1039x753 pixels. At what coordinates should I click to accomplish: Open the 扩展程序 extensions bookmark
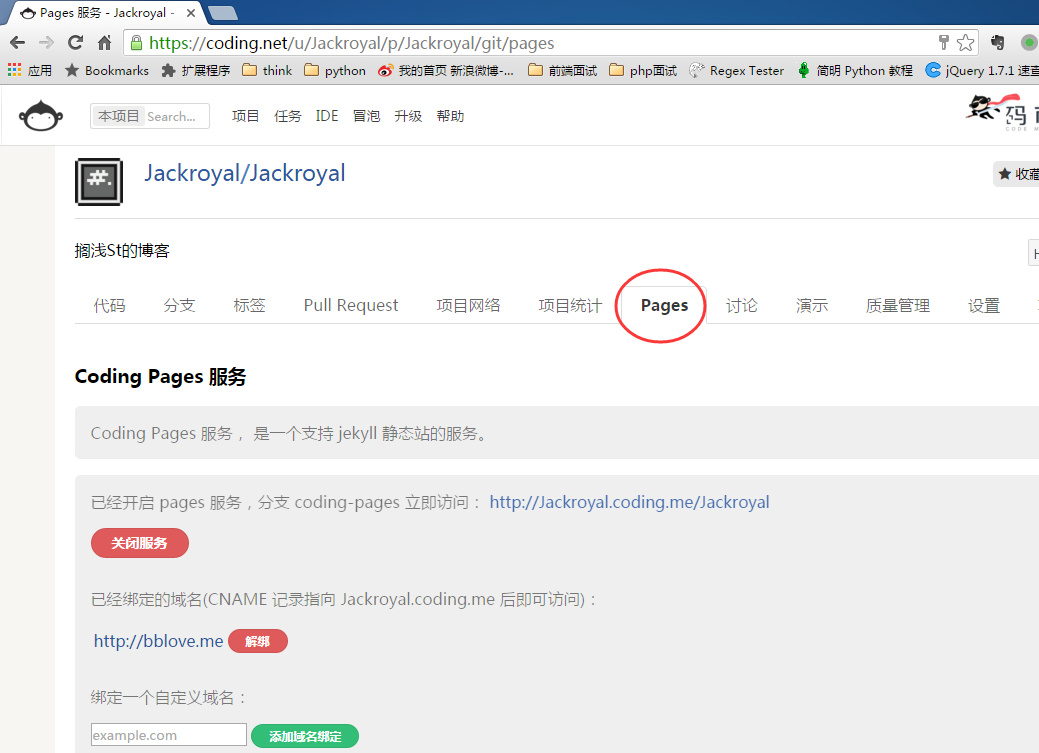[196, 70]
